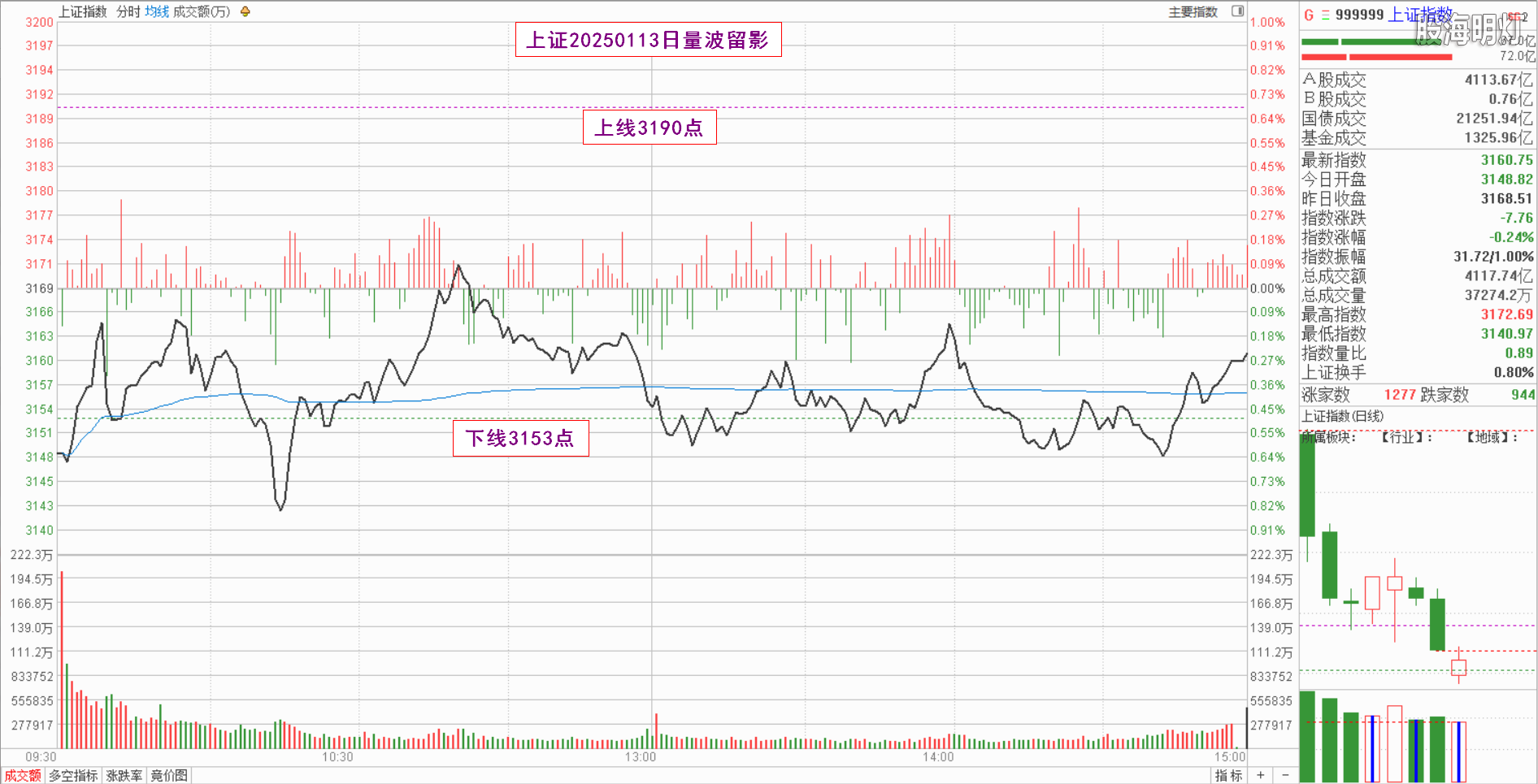Viewport: 1538px width, 784px height.
Task: Click the 国债成交 value 21251.94亿
Action: 1494,119
